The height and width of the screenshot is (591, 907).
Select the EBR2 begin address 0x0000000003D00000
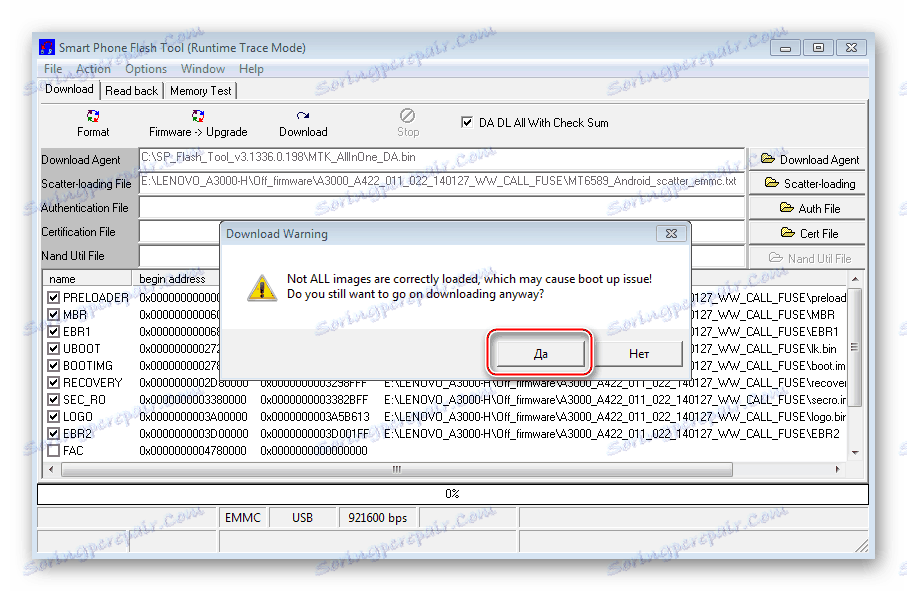pyautogui.click(x=194, y=434)
